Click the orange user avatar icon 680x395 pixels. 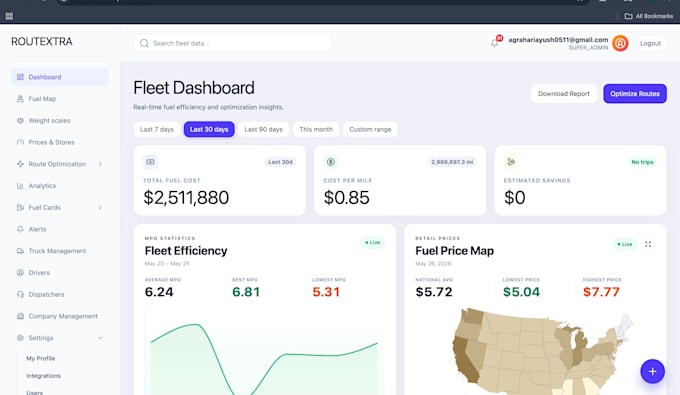[x=620, y=43]
